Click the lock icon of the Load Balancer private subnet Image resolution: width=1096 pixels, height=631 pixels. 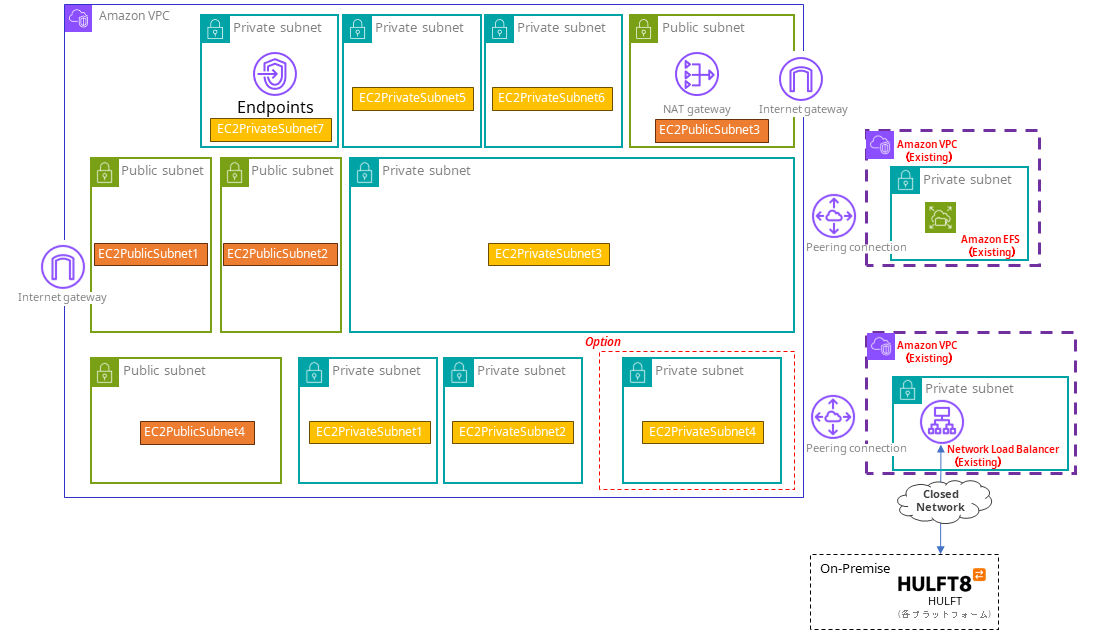[907, 390]
